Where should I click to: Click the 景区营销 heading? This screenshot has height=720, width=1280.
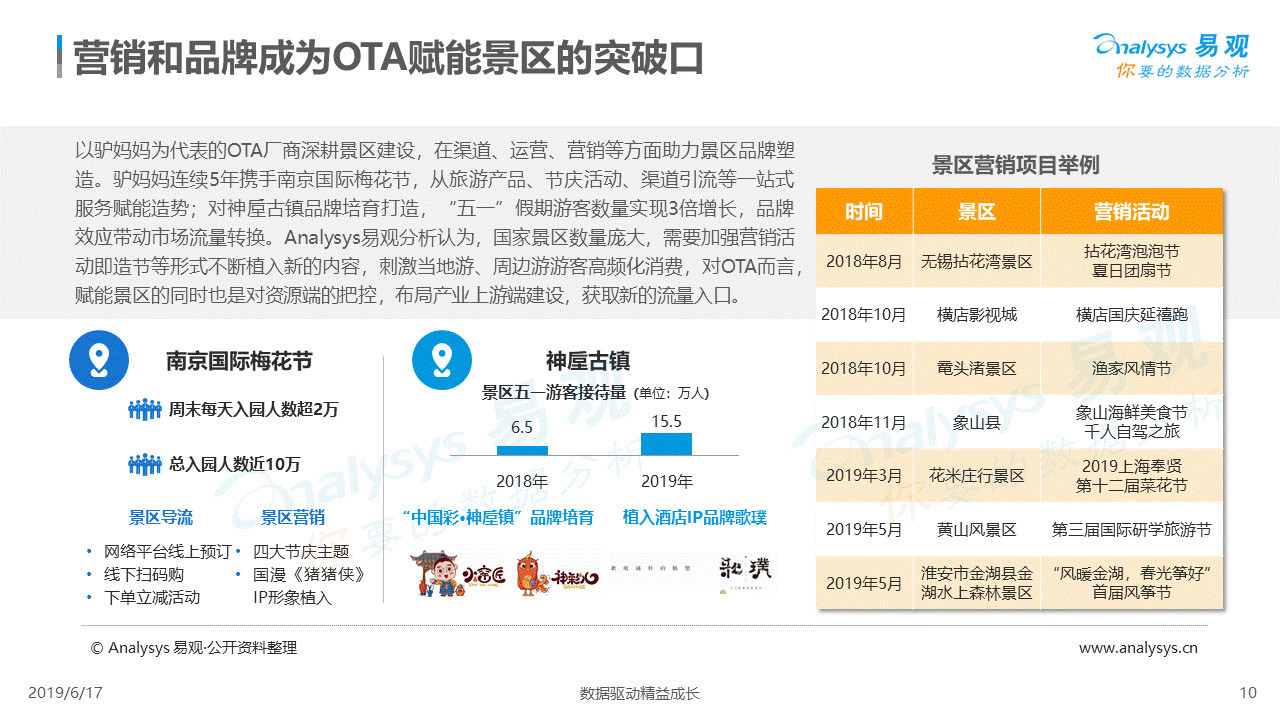[x=293, y=518]
